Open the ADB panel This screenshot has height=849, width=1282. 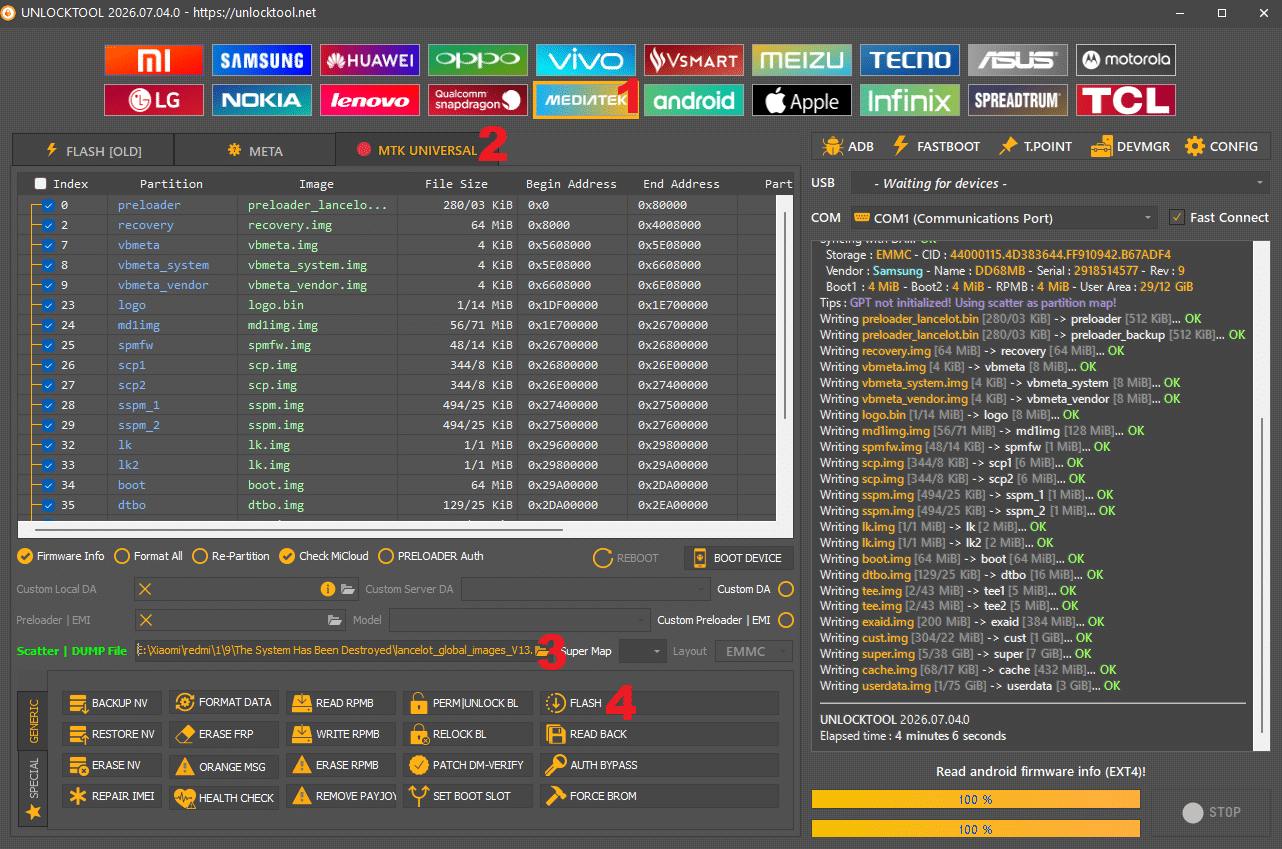point(847,146)
